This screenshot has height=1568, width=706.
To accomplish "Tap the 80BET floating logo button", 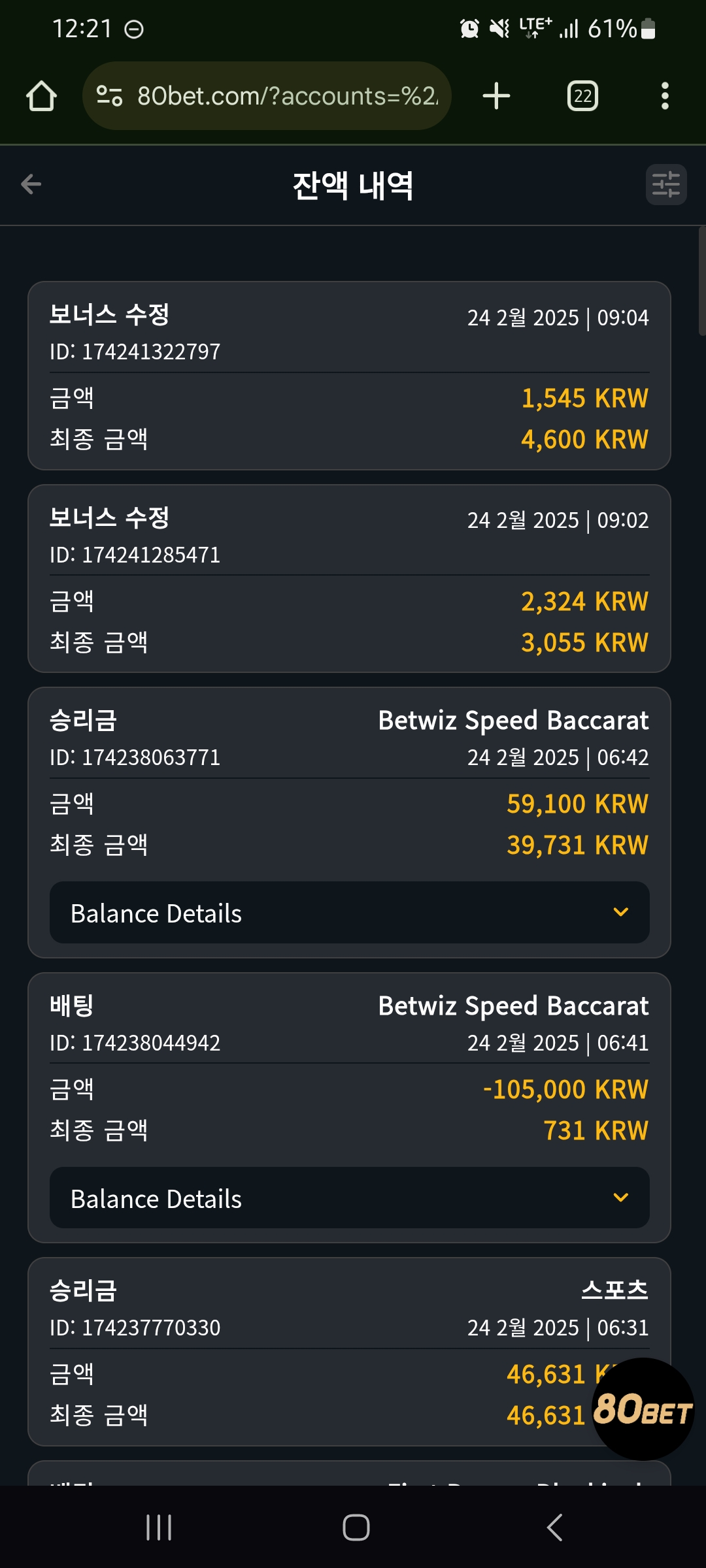I will click(x=643, y=1409).
